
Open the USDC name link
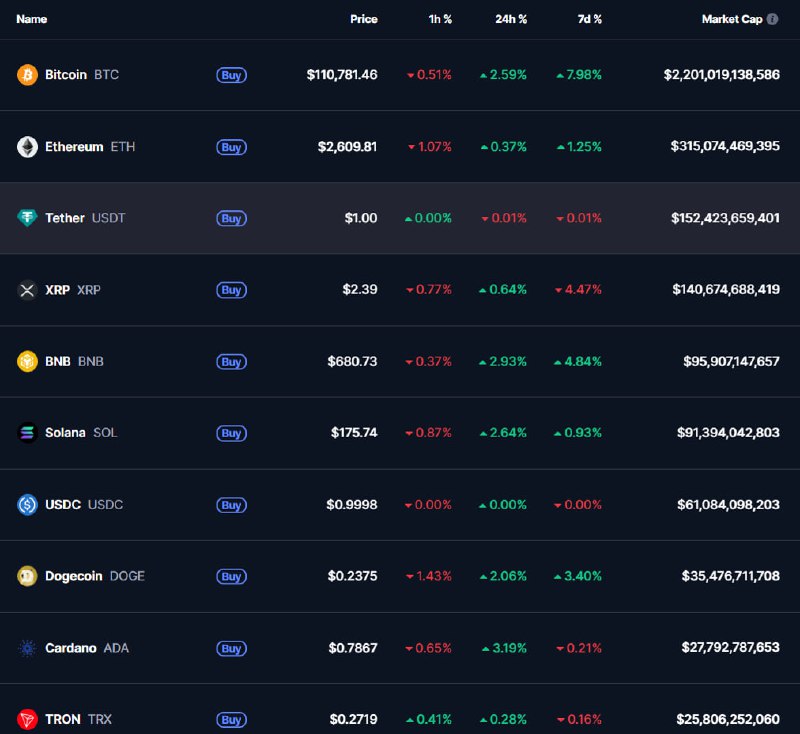[x=63, y=505]
